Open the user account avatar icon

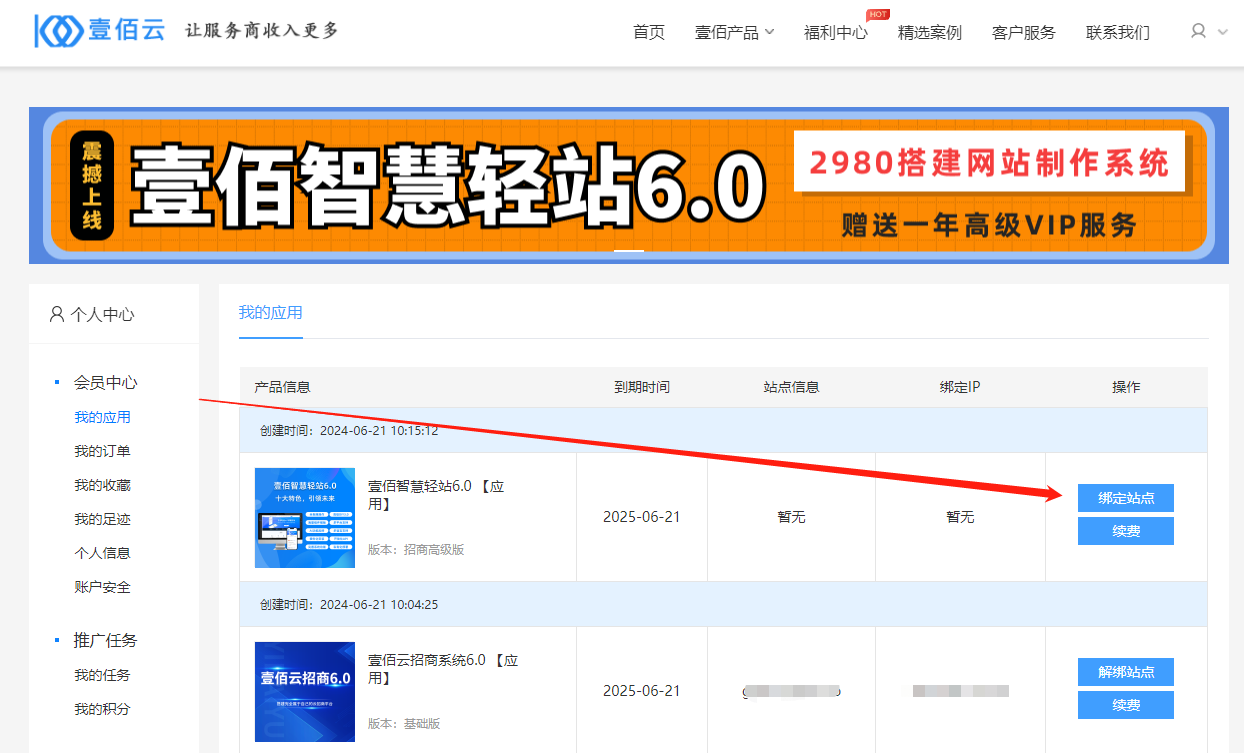coord(1198,31)
